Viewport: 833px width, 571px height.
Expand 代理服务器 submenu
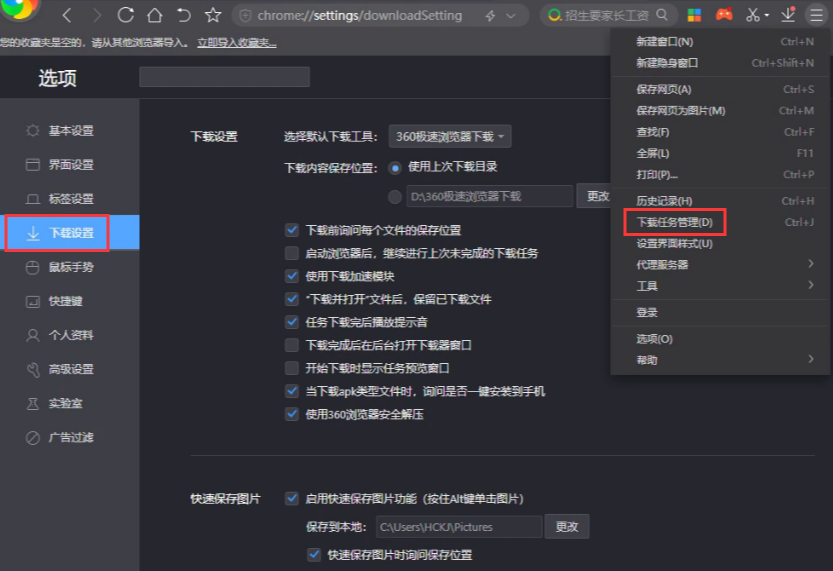720,265
